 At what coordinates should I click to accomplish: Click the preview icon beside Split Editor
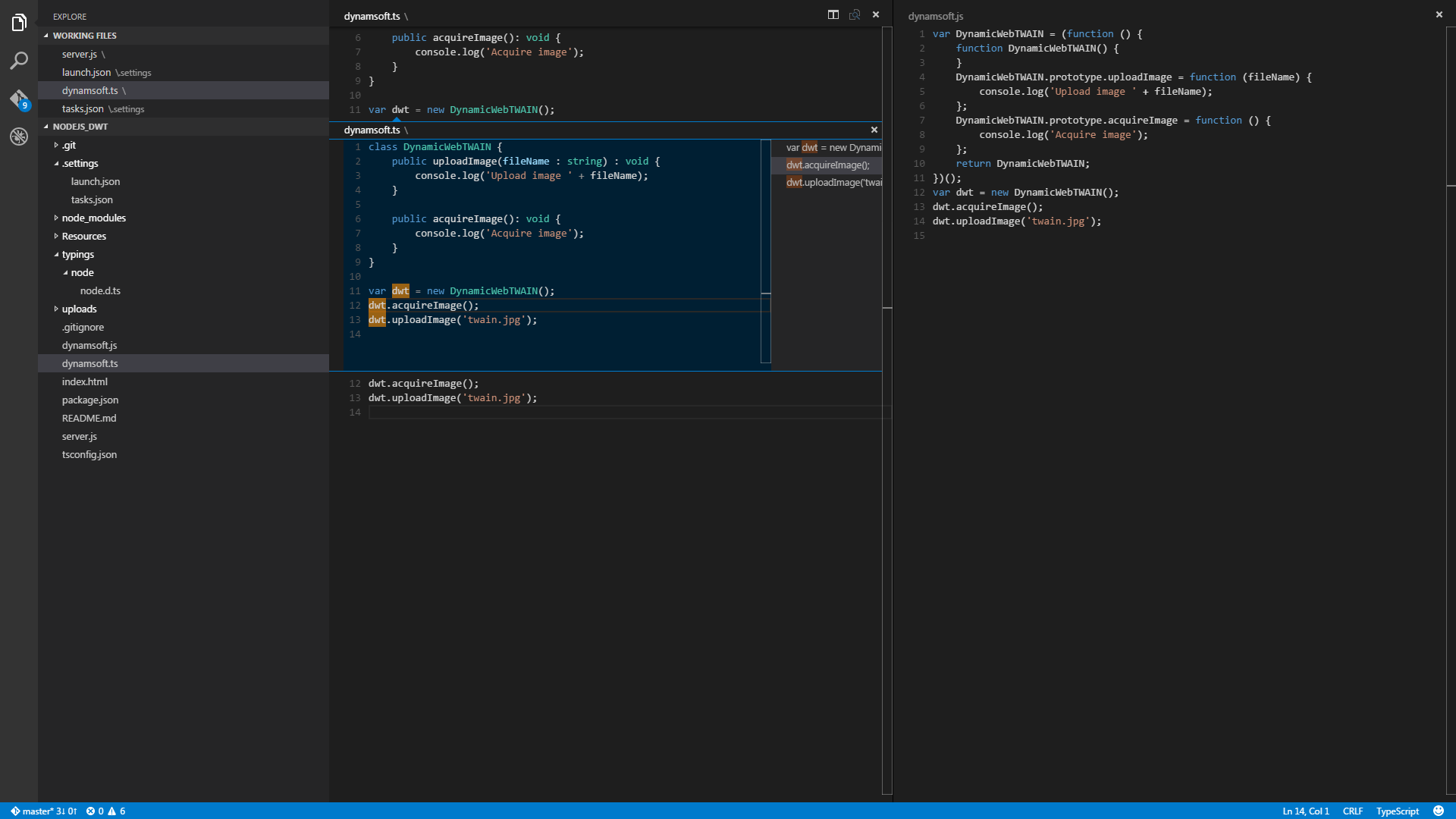(855, 14)
